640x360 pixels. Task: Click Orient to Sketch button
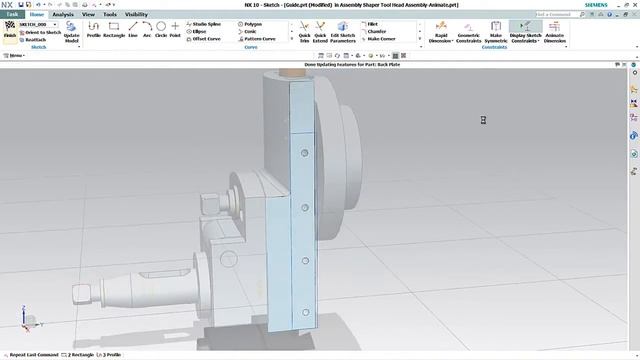pos(40,32)
